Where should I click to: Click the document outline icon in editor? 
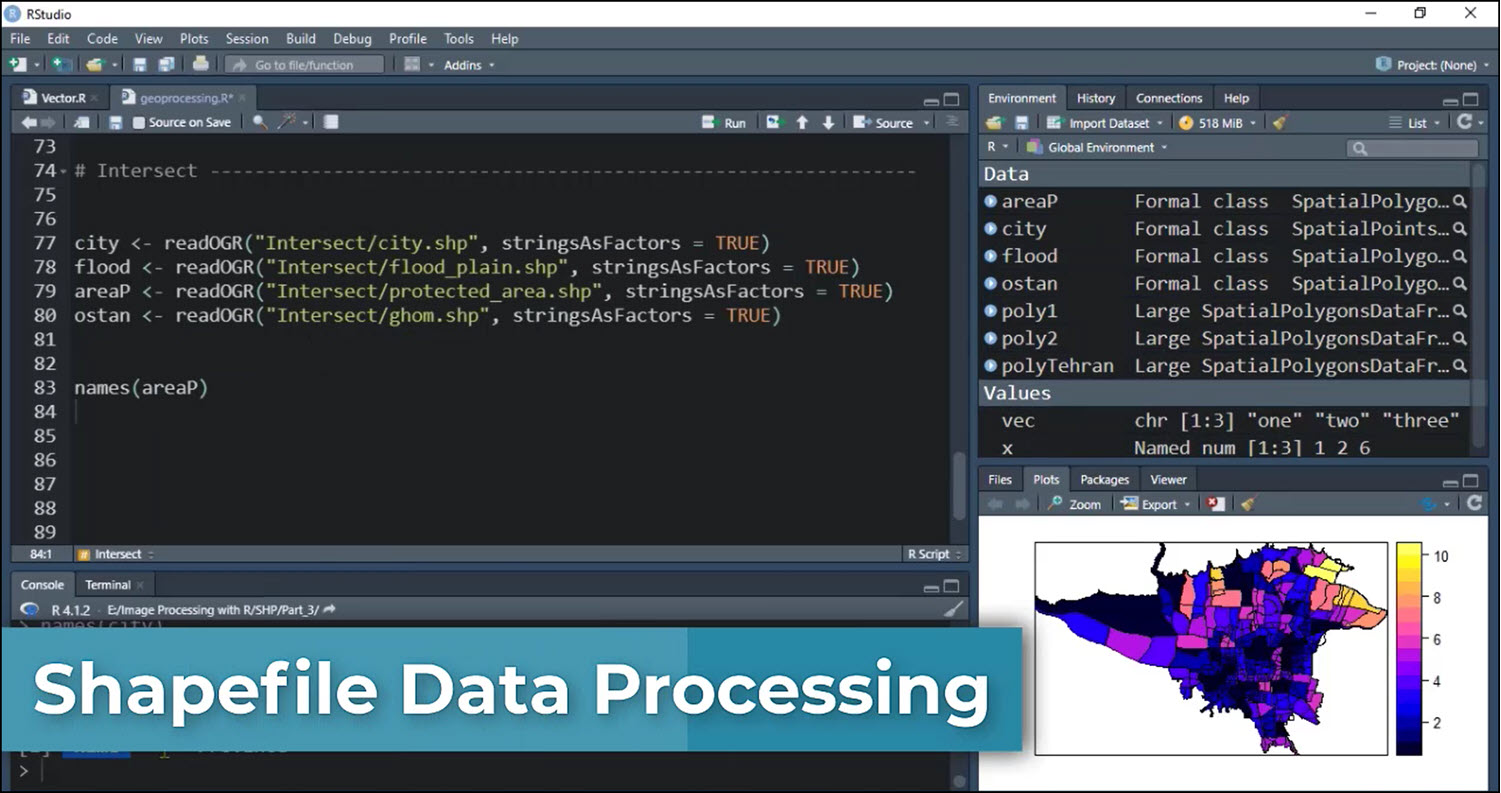coord(952,122)
